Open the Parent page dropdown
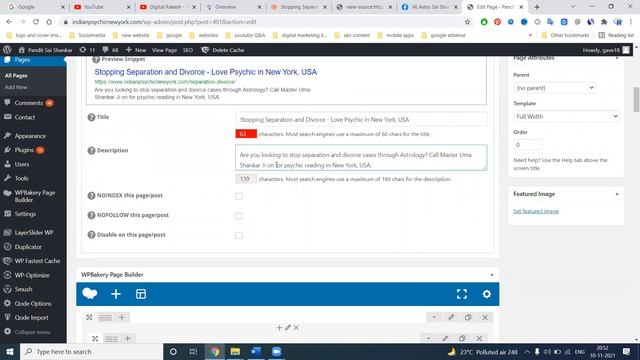Viewport: 640px width, 360px height. (x=554, y=88)
